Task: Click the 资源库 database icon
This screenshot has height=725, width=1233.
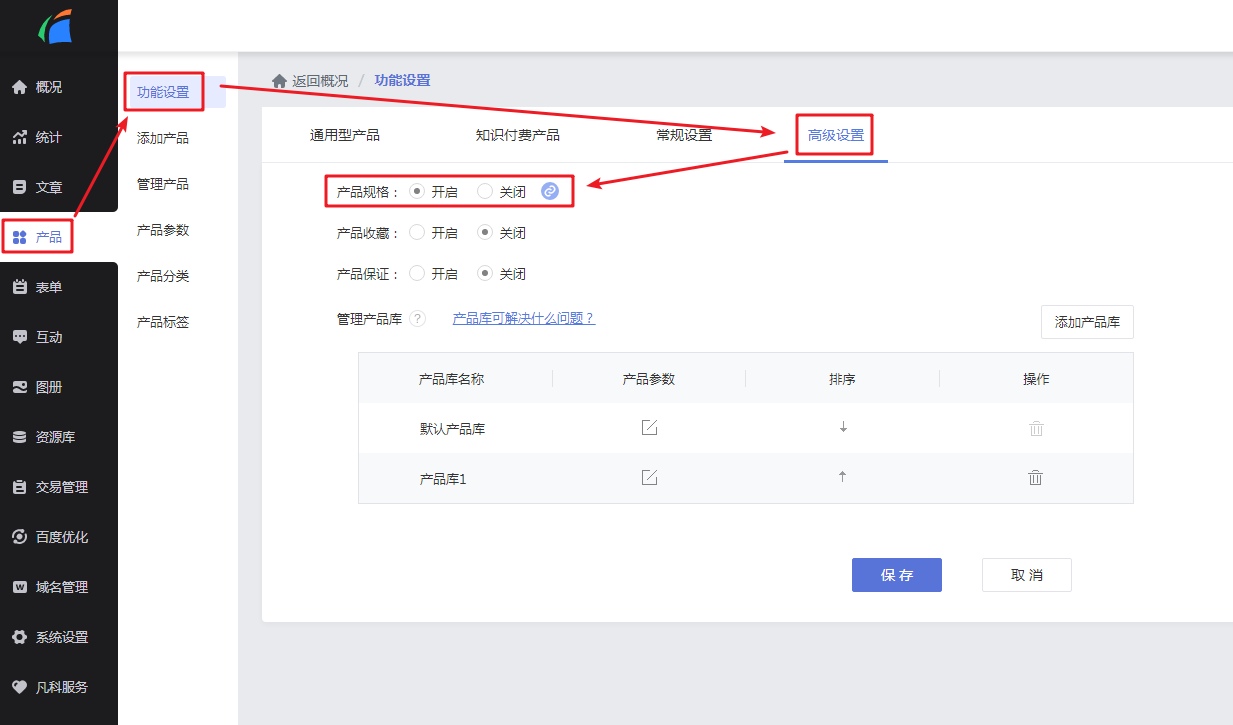Action: pyautogui.click(x=19, y=437)
